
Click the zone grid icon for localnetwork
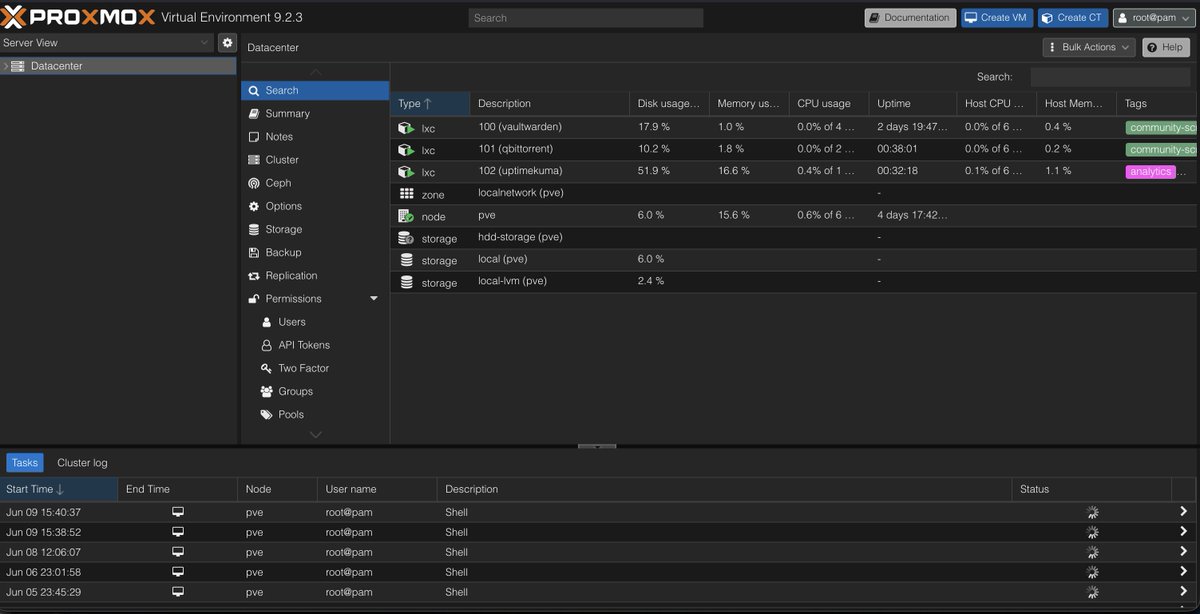(406, 194)
